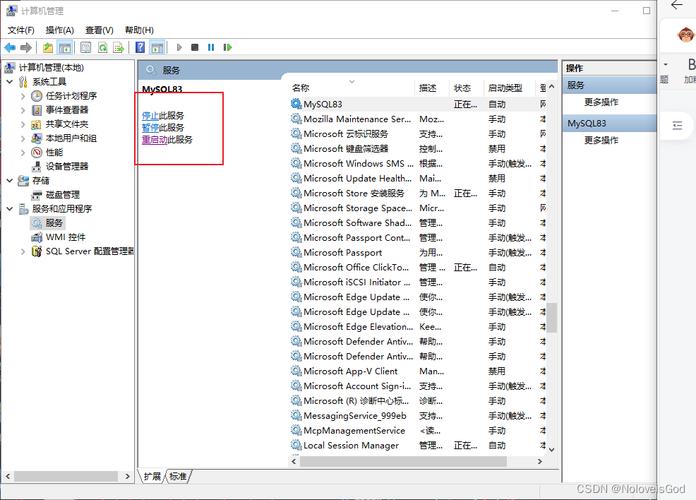Image resolution: width=696 pixels, height=500 pixels.
Task: Click the Microsoft Office ClickTo... service icon
Action: click(296, 267)
